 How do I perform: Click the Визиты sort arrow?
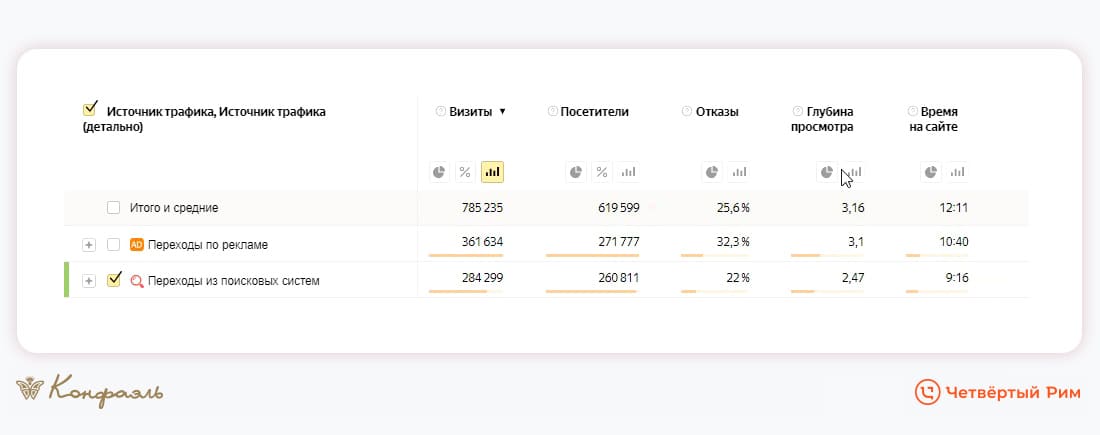(502, 112)
